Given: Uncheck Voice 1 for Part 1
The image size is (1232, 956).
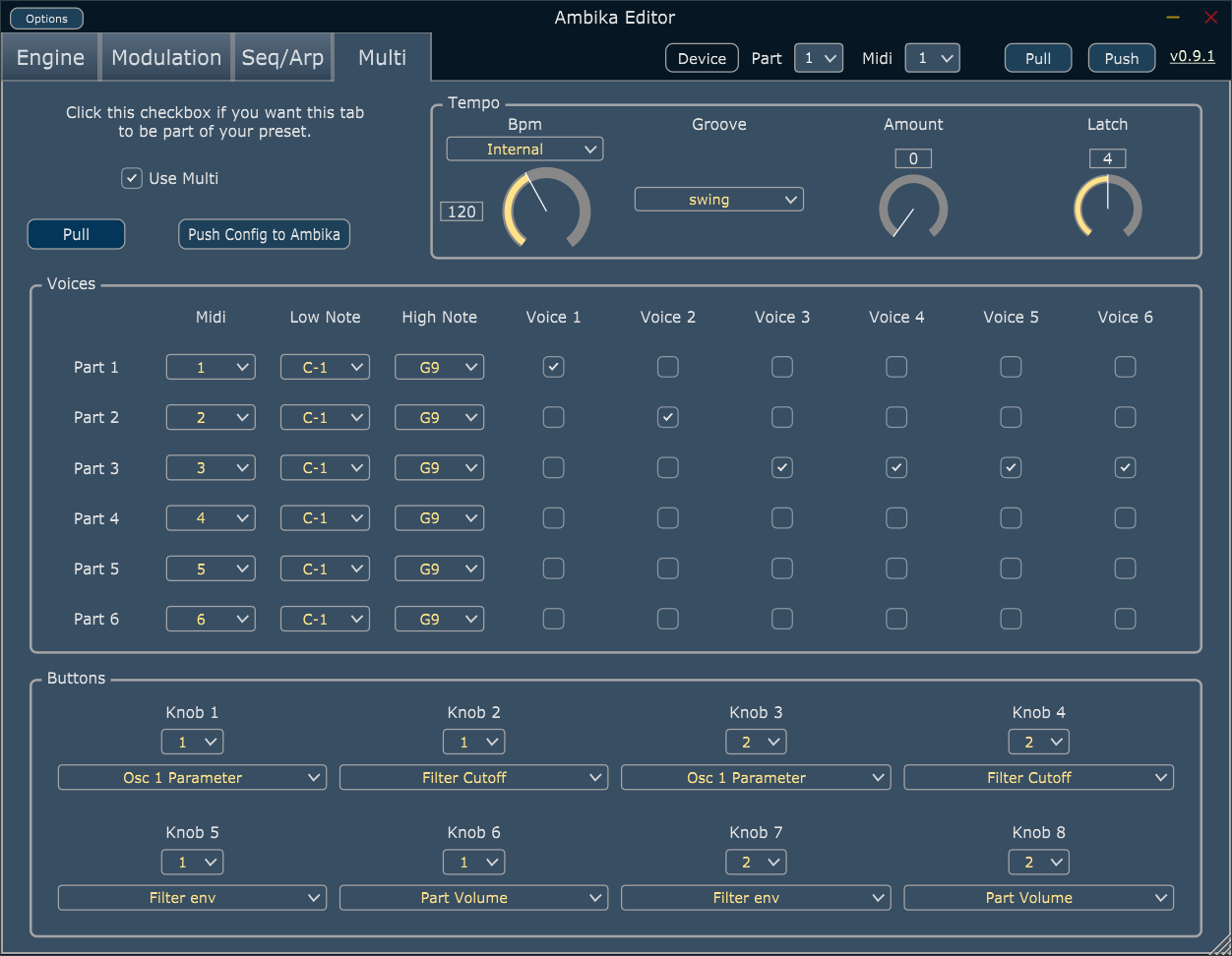Looking at the screenshot, I should (x=553, y=367).
